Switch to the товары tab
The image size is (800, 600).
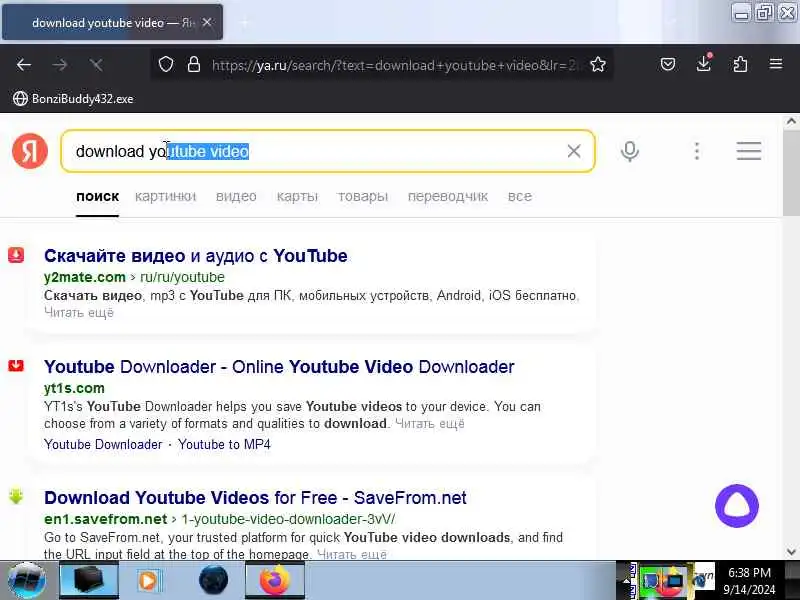[362, 196]
